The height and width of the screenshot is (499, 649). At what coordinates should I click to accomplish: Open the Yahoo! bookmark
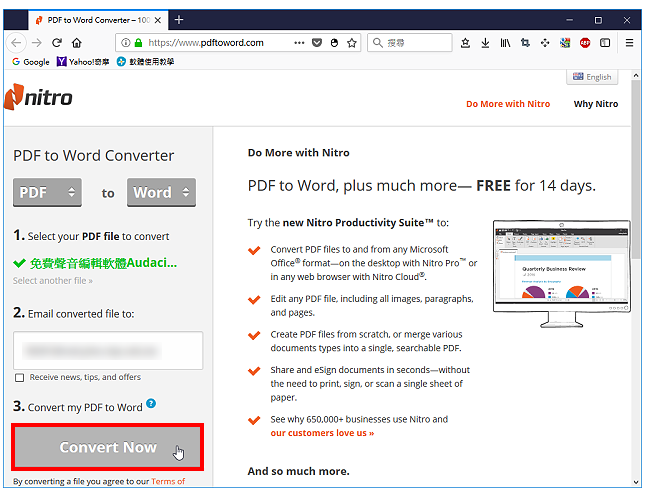pos(83,62)
